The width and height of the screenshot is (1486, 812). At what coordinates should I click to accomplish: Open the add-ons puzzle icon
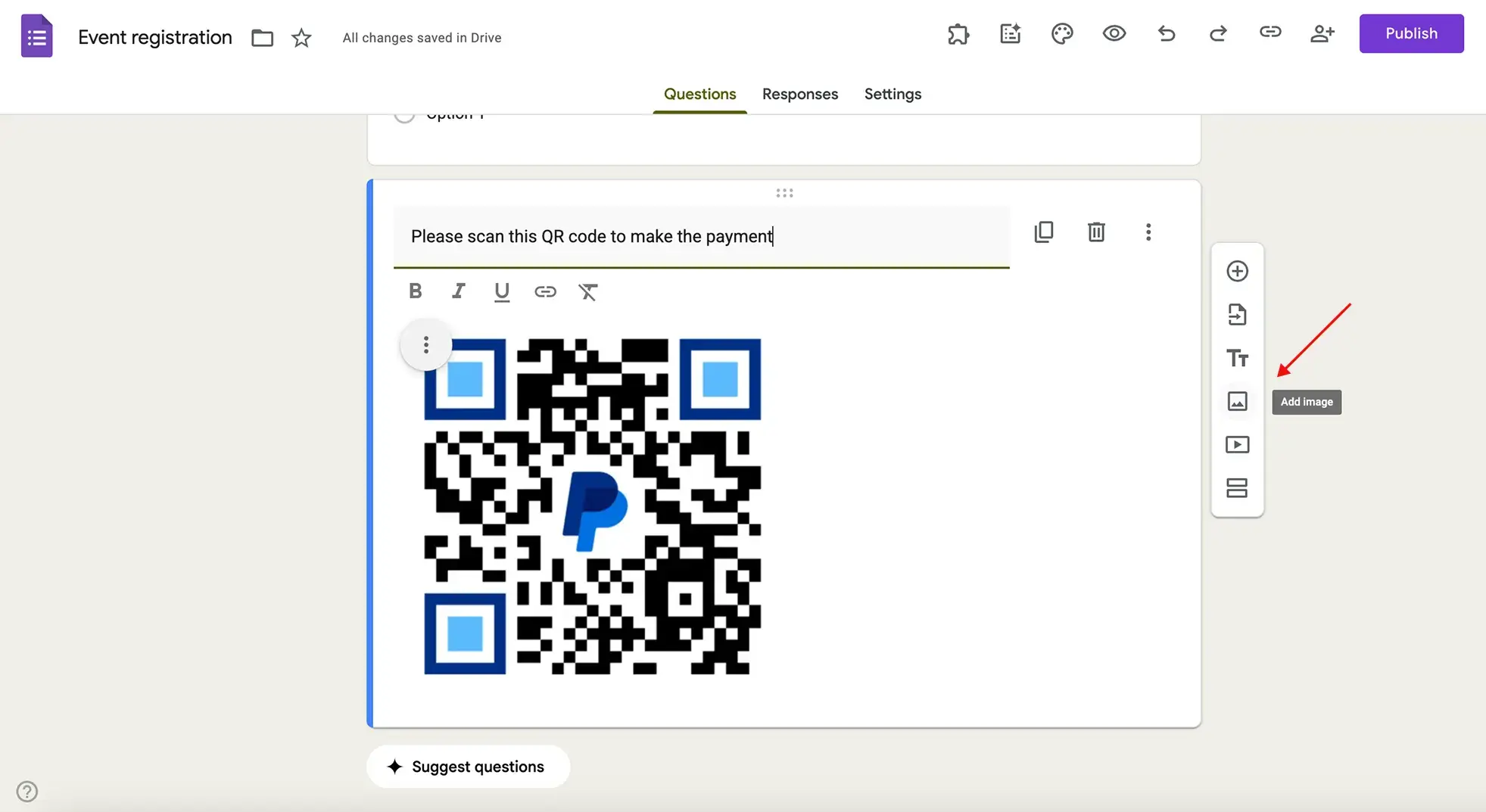point(958,33)
